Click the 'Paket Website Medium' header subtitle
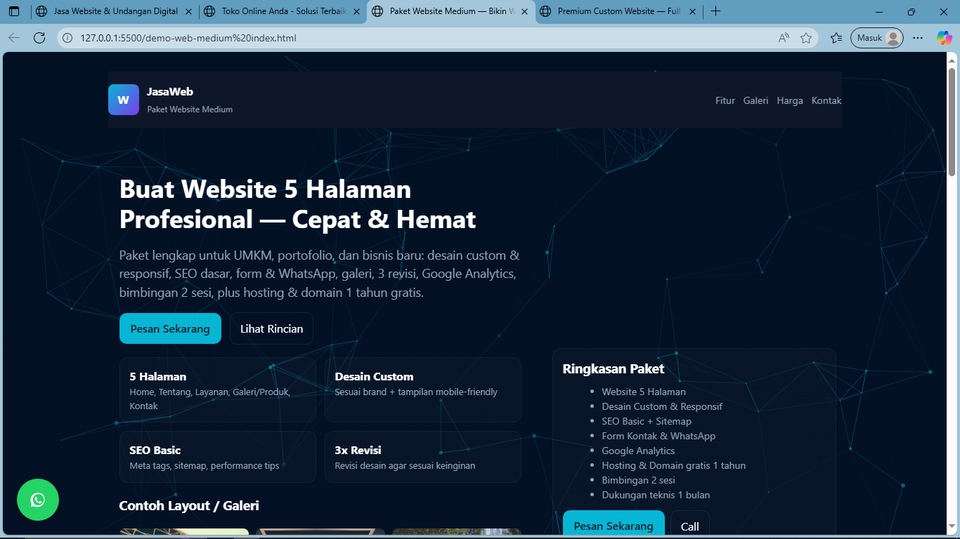 pos(190,109)
